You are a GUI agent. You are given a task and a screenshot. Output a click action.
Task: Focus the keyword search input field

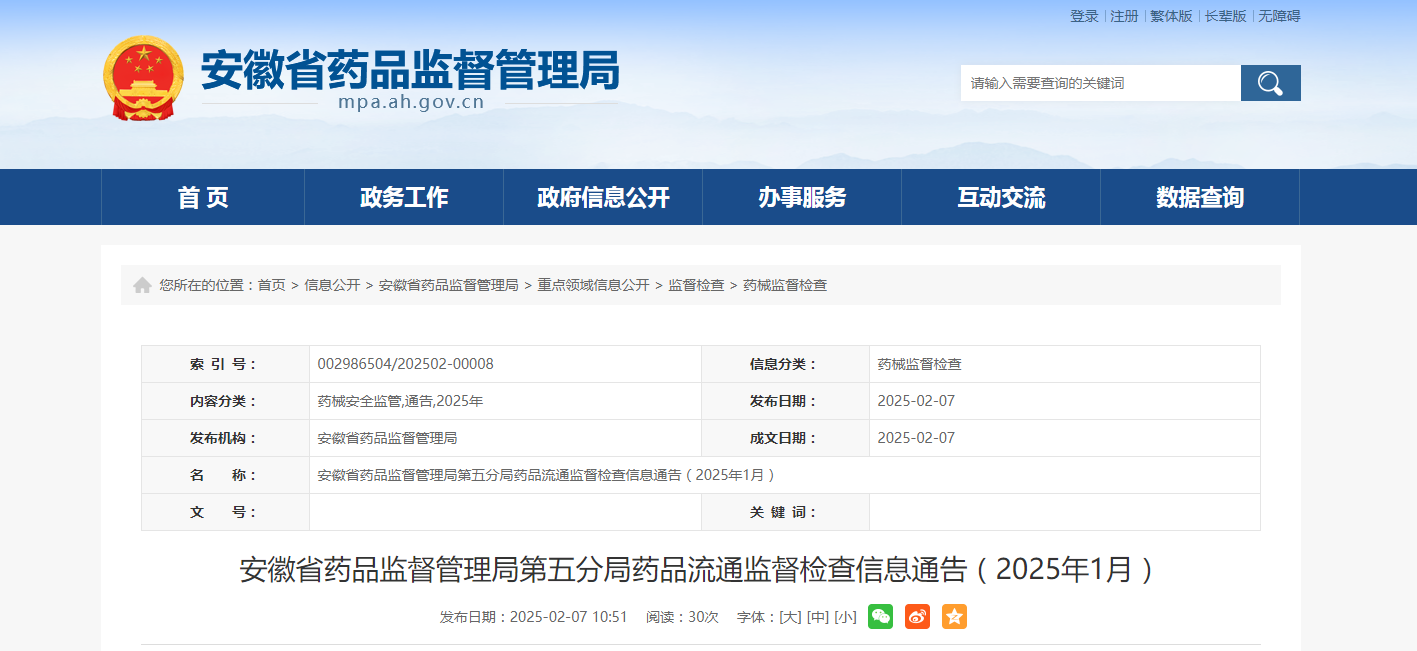tap(1101, 83)
